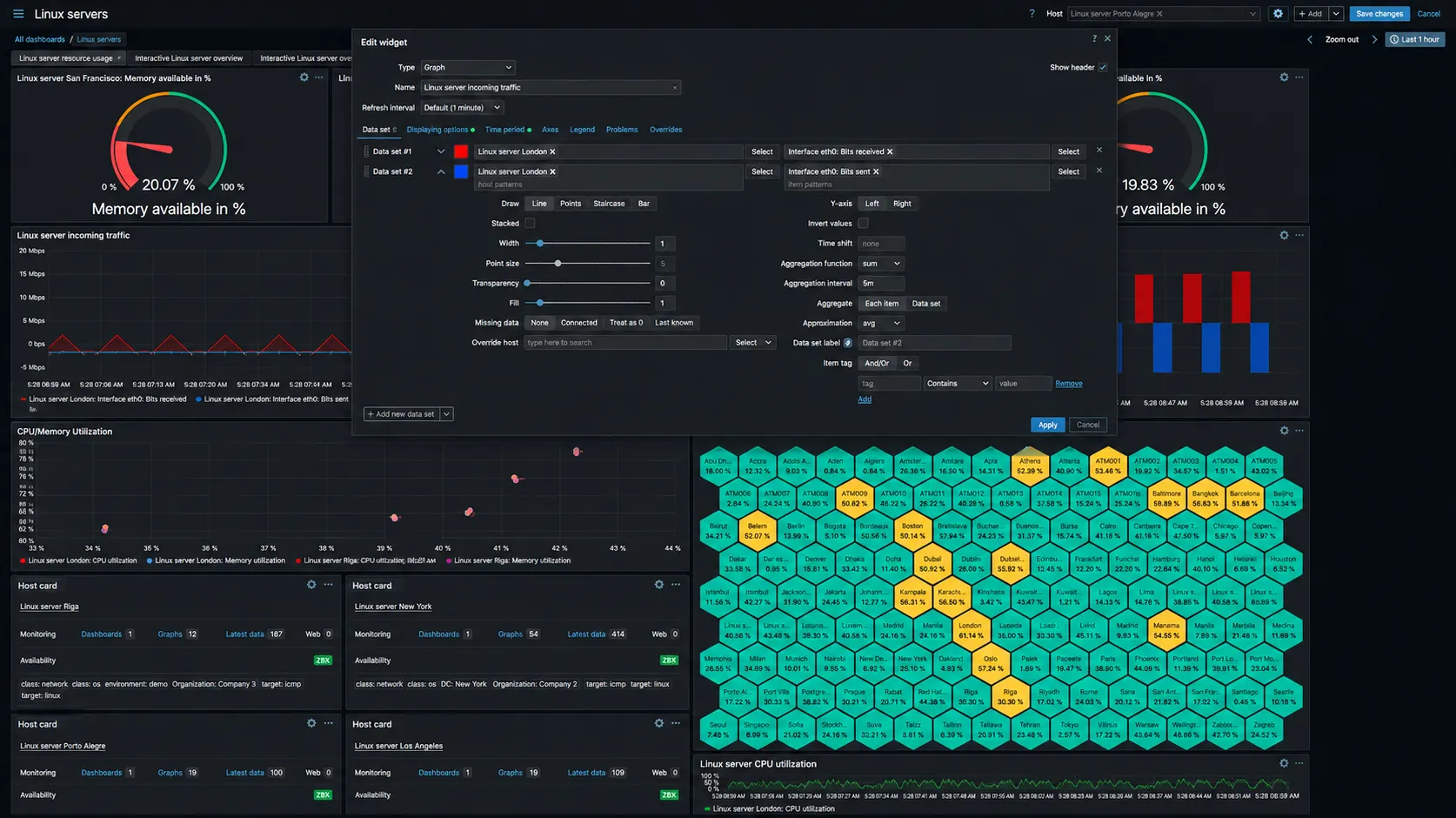Screen dimensions: 1456x818
Task: Switch to the Overrides tab
Action: [665, 130]
